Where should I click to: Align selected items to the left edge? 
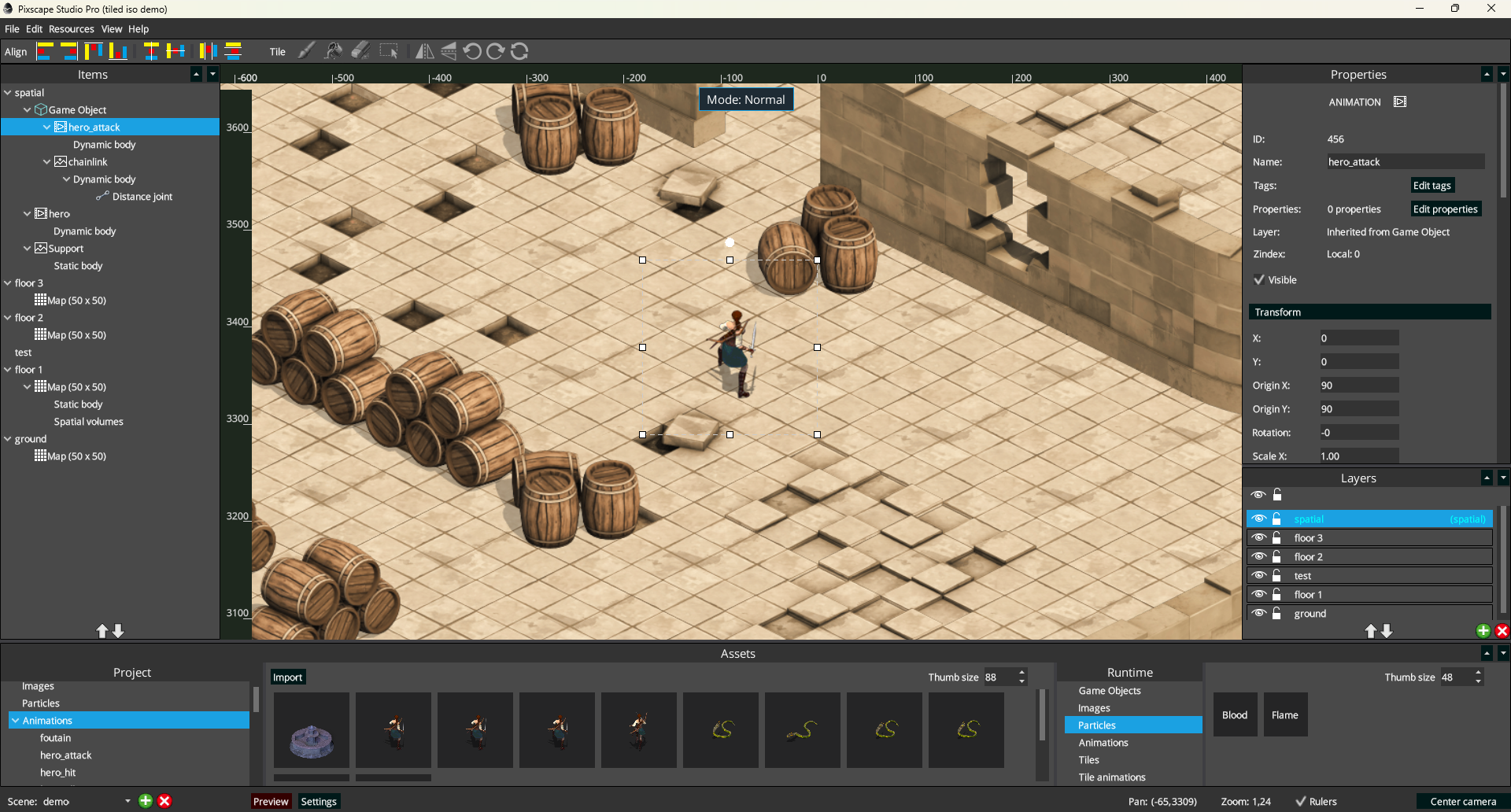[x=45, y=51]
